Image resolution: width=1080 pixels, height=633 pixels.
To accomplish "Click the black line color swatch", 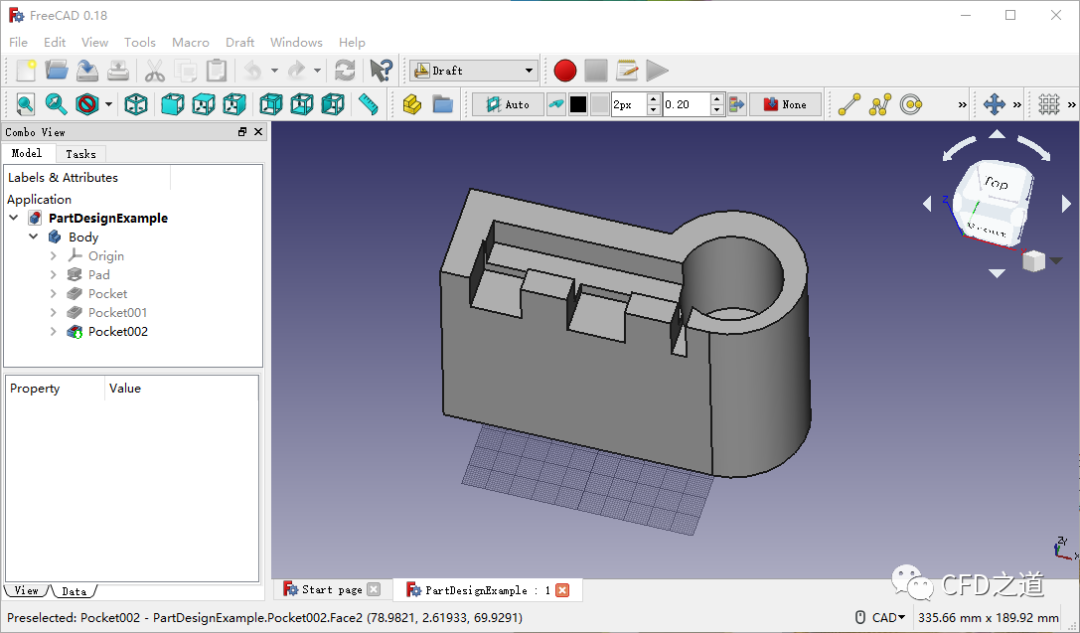I will coord(578,104).
